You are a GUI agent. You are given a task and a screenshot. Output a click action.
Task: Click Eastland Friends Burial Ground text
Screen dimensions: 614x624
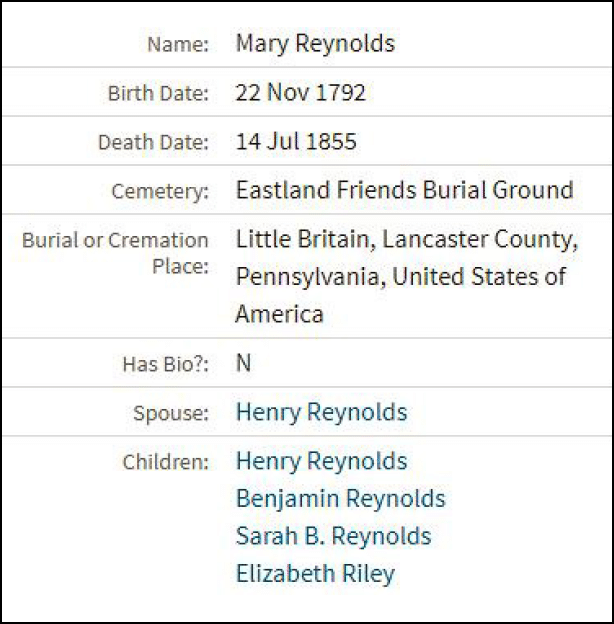tap(404, 190)
